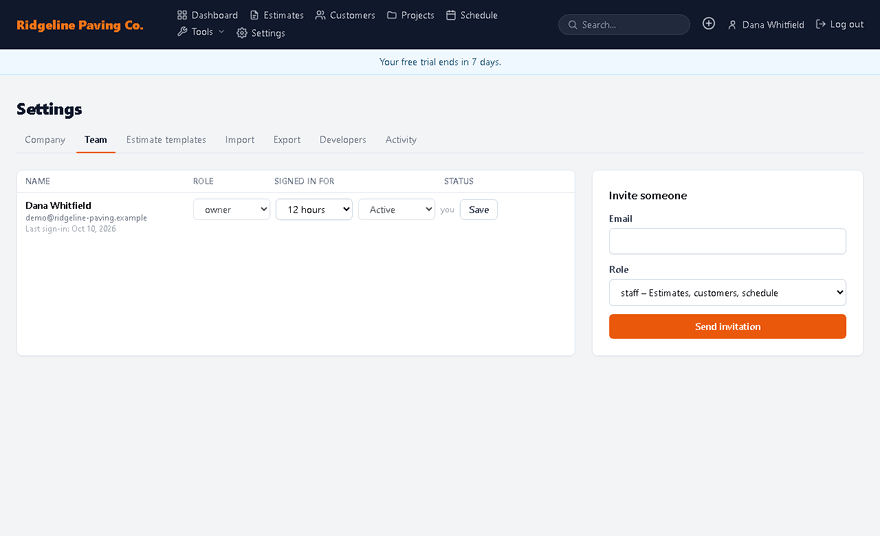This screenshot has width=880, height=536.
Task: Click the Ridgeline Paving Co. logo
Action: click(x=80, y=25)
